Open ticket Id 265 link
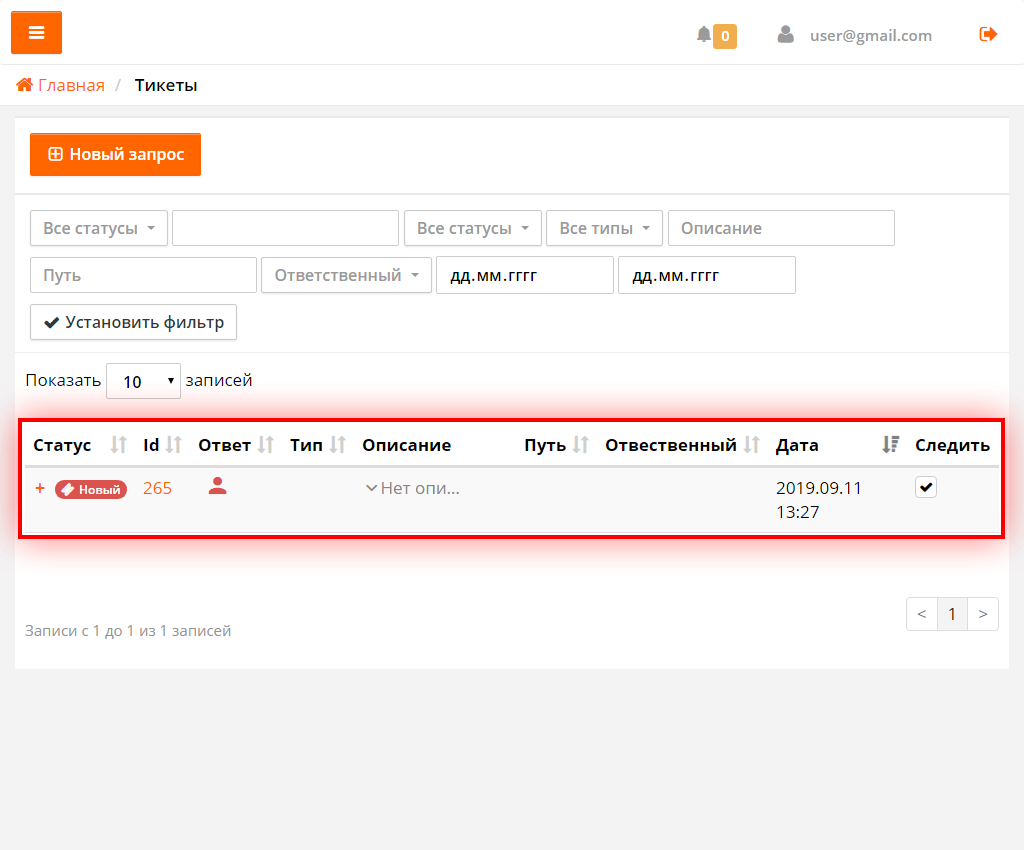1024x850 pixels. [157, 488]
